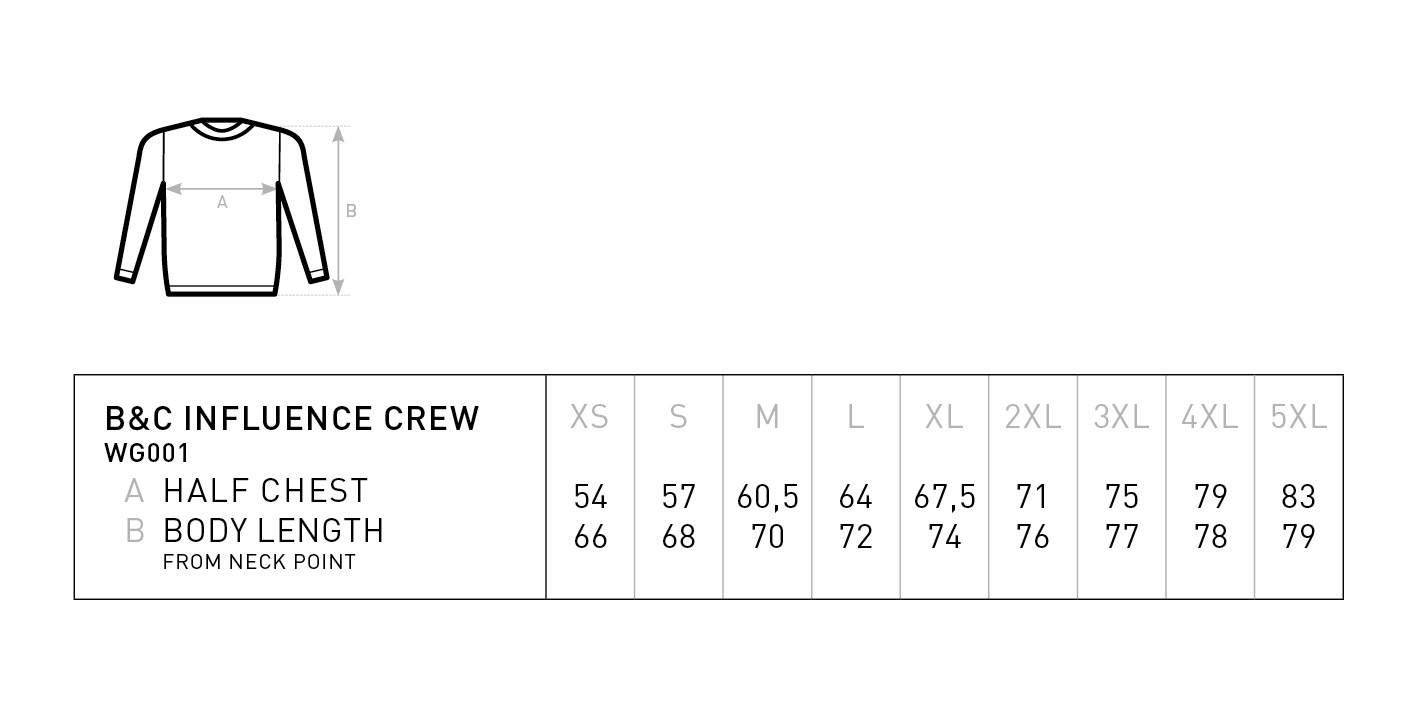1417x709 pixels.
Task: Click the BODY LENGTH row label
Action: pos(273,530)
